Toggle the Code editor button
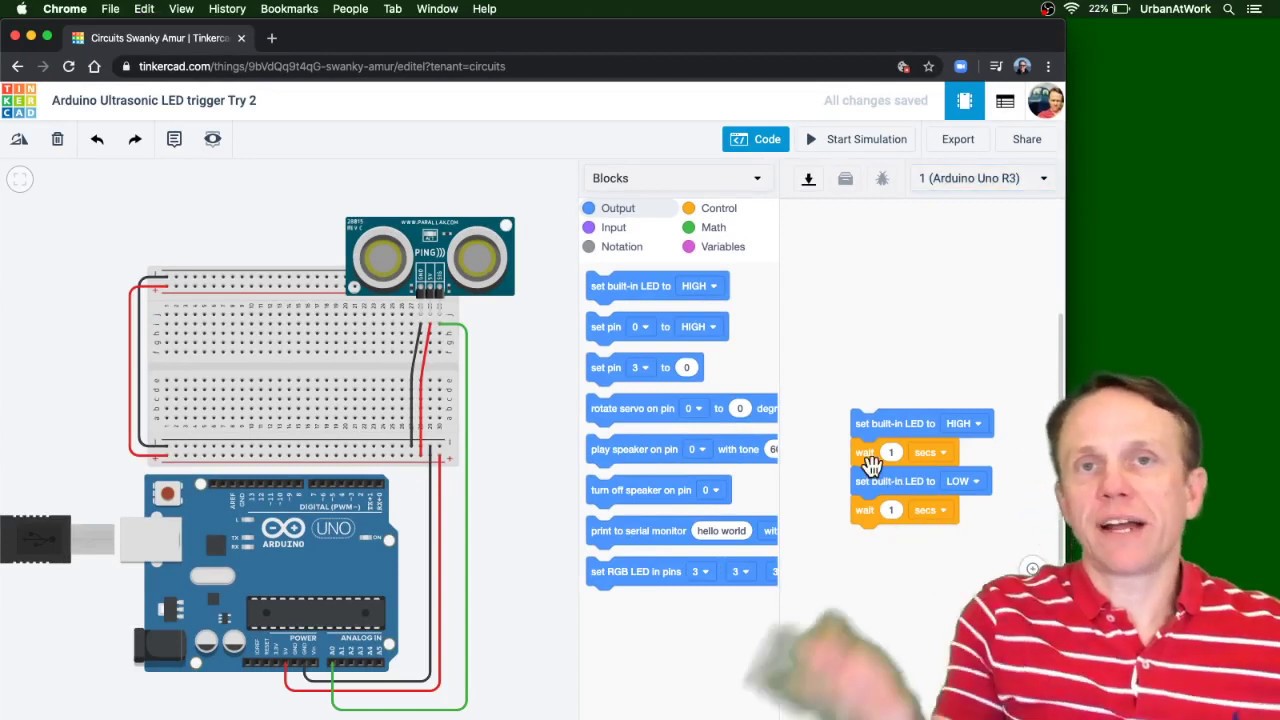 tap(755, 139)
